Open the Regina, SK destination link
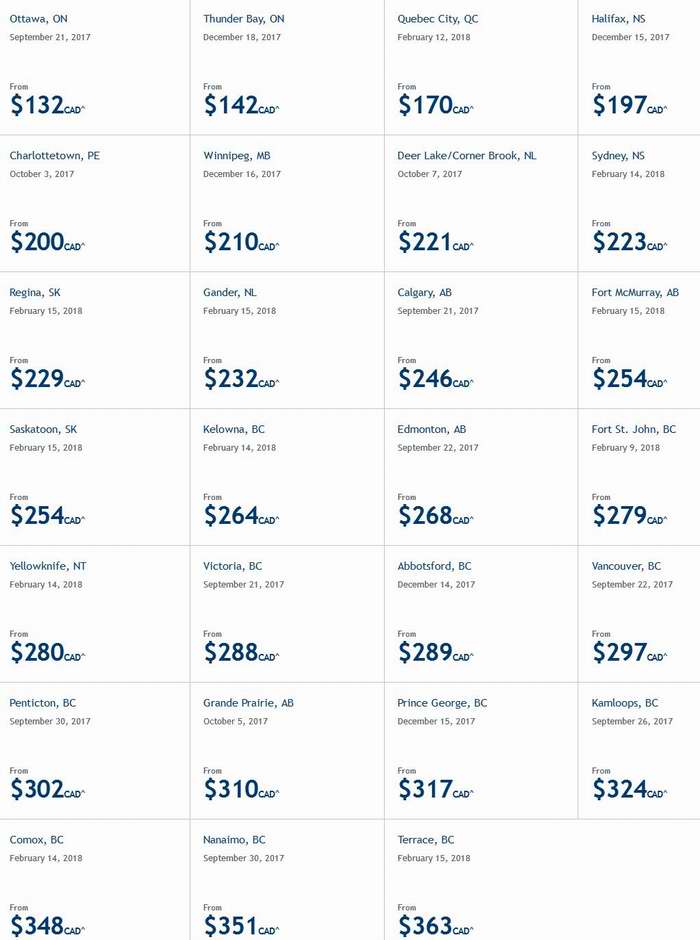The height and width of the screenshot is (940, 700). pos(35,293)
